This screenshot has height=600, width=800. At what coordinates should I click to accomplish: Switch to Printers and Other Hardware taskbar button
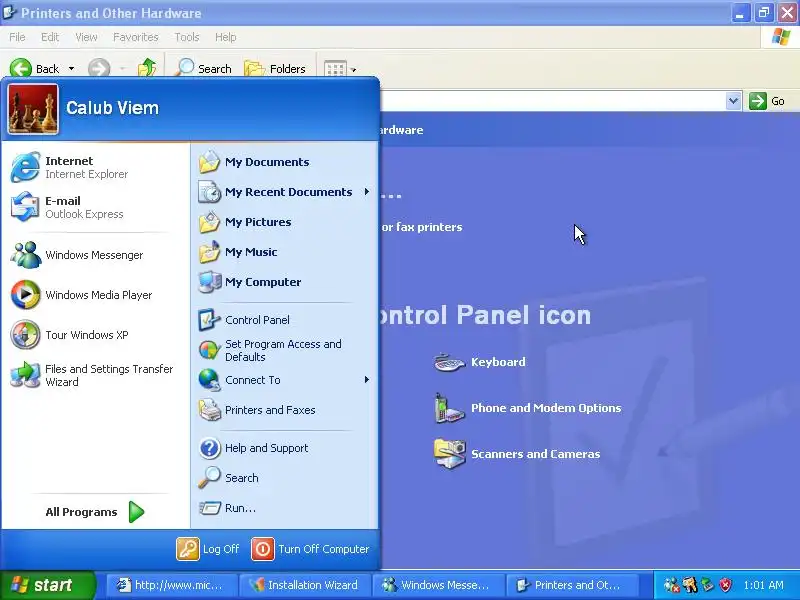(571, 585)
